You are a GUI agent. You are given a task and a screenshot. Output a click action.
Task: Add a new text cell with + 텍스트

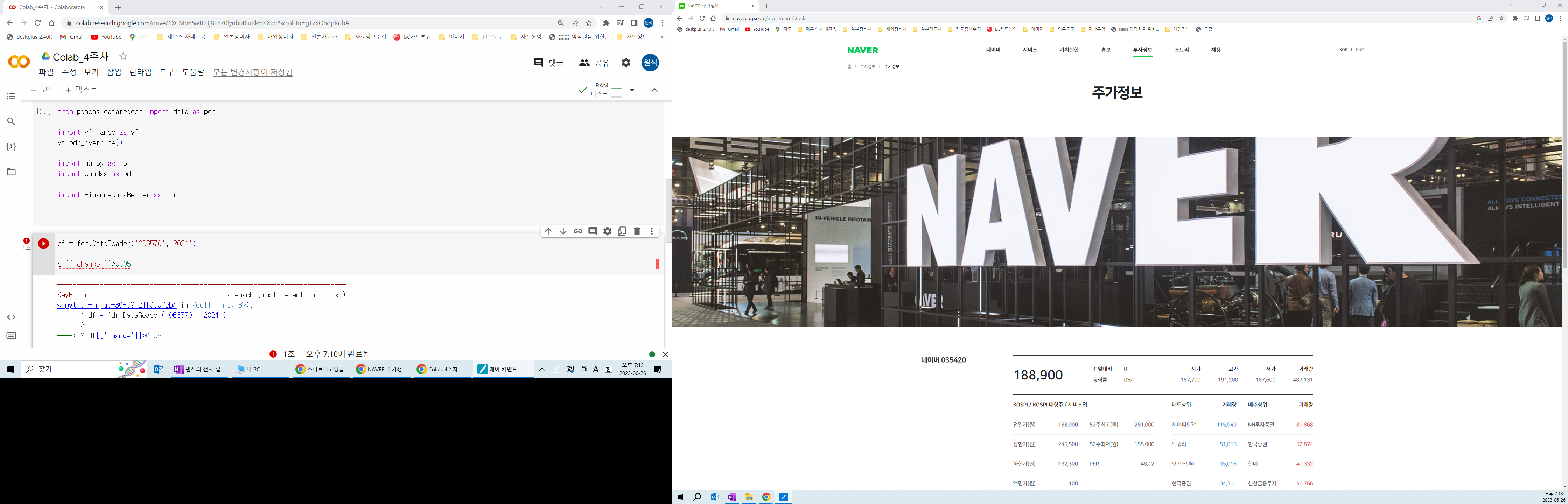click(x=82, y=90)
